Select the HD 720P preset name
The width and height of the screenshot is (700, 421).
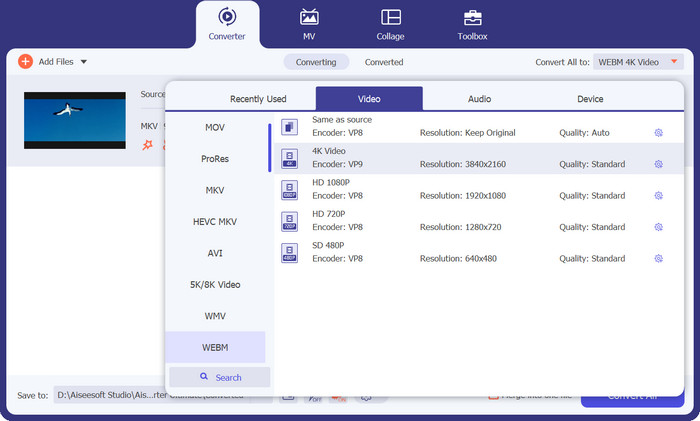(329, 214)
